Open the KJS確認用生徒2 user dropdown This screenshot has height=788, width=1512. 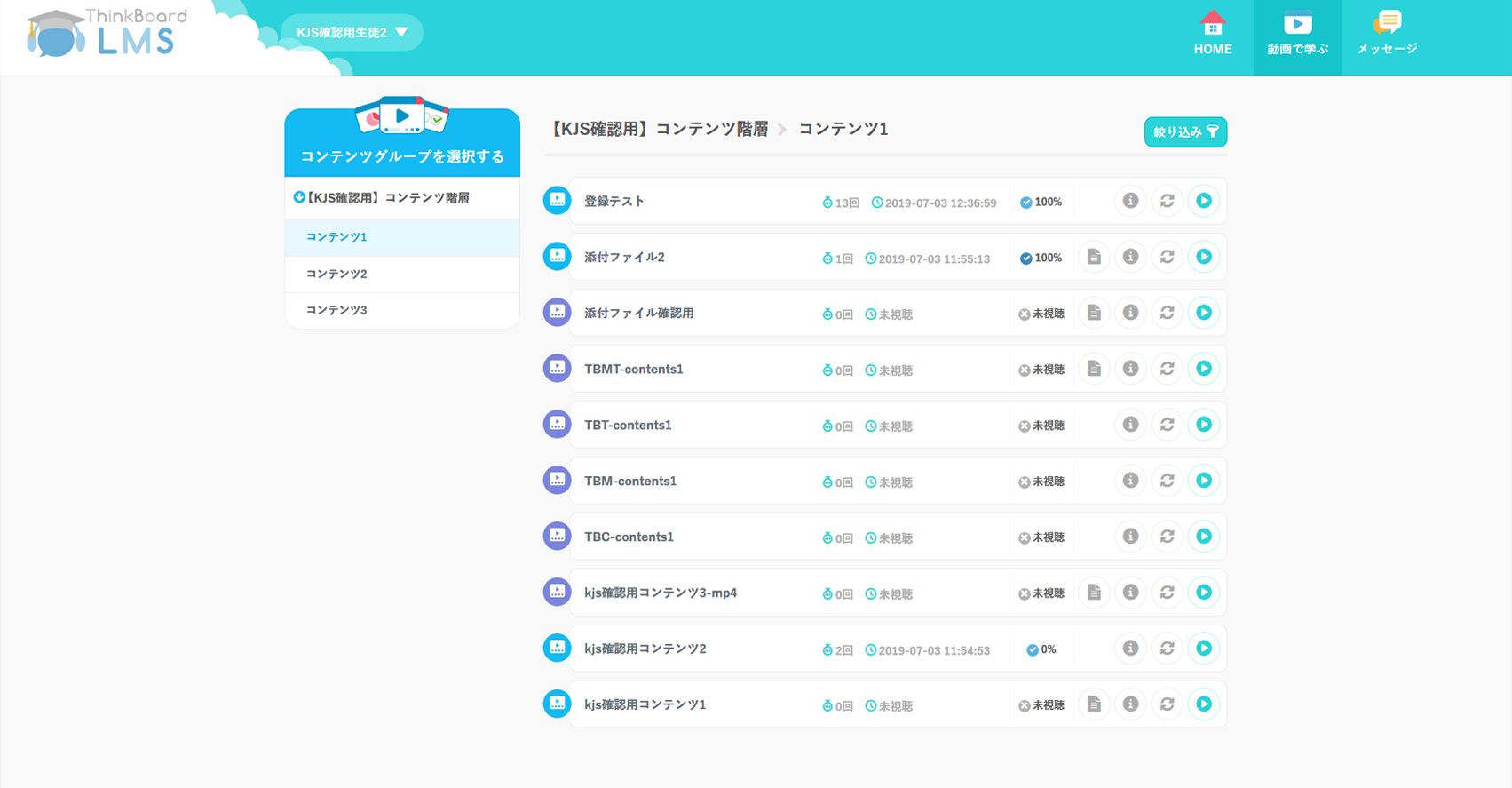[x=352, y=33]
